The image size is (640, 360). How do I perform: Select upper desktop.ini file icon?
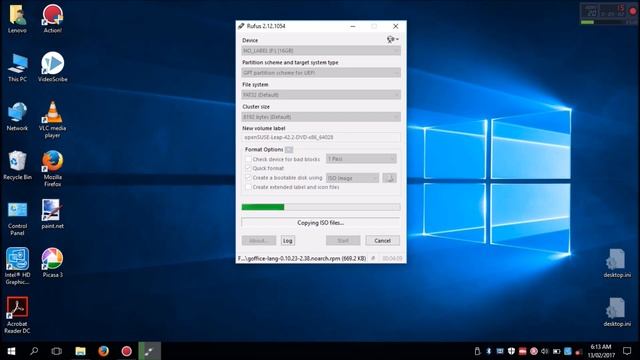point(617,264)
